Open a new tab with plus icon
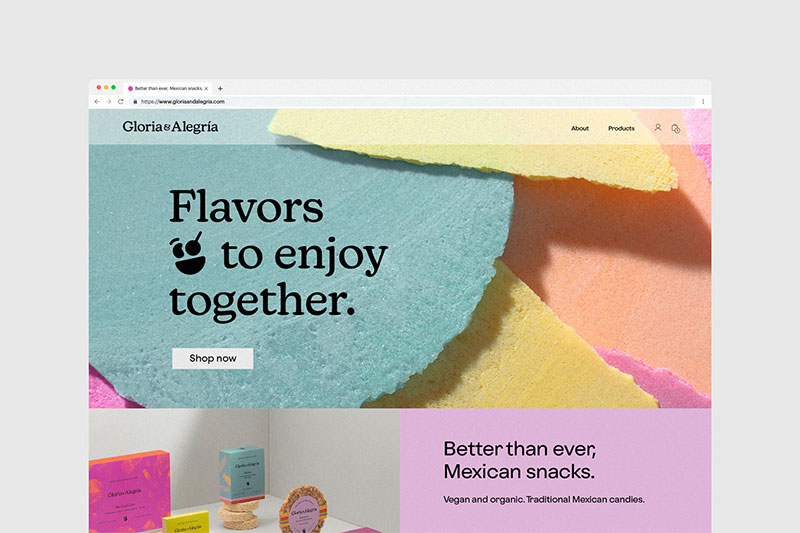Viewport: 800px width, 533px height. pos(220,88)
